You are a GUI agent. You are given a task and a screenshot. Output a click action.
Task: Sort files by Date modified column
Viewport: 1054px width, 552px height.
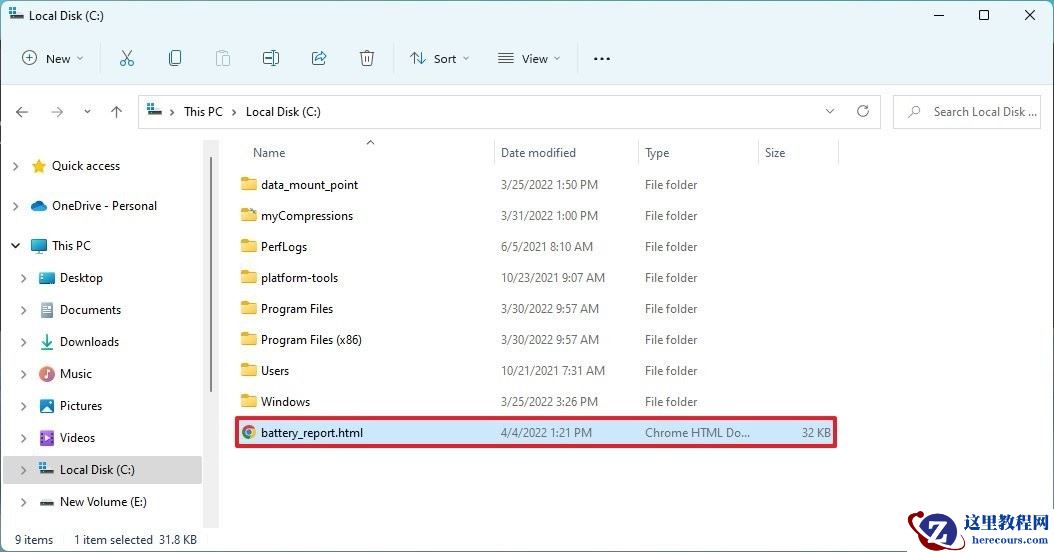pyautogui.click(x=538, y=153)
